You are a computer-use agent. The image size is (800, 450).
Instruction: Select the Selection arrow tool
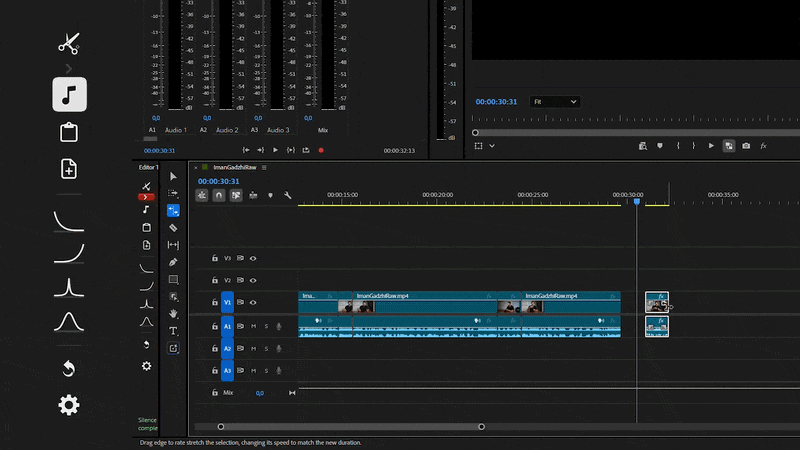(173, 177)
